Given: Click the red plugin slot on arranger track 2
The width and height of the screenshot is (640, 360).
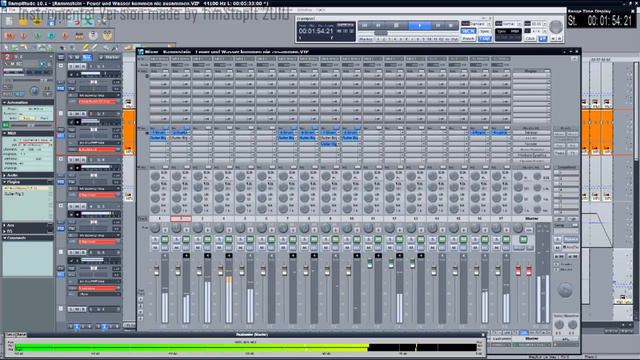Looking at the screenshot, I should pos(97,149).
